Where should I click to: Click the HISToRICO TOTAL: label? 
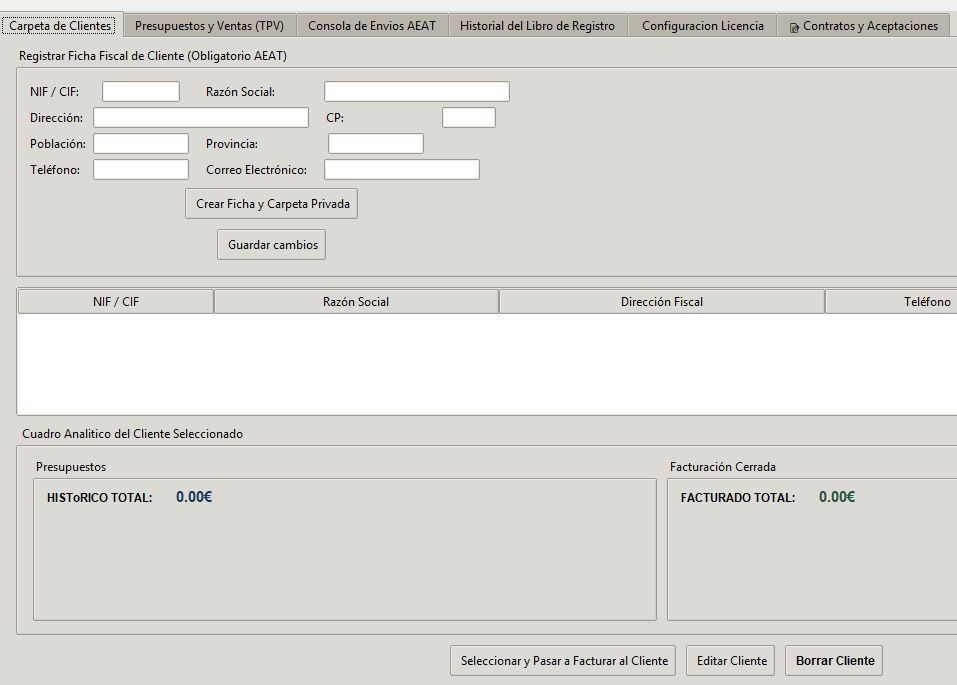pos(99,498)
